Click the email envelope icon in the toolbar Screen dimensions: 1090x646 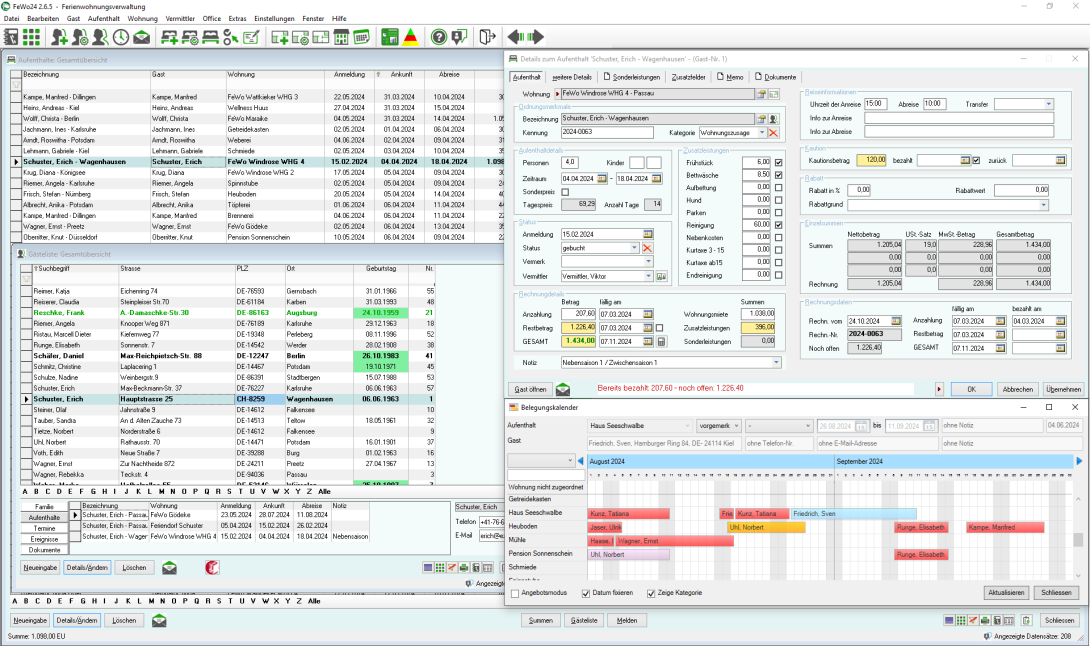pyautogui.click(x=141, y=37)
